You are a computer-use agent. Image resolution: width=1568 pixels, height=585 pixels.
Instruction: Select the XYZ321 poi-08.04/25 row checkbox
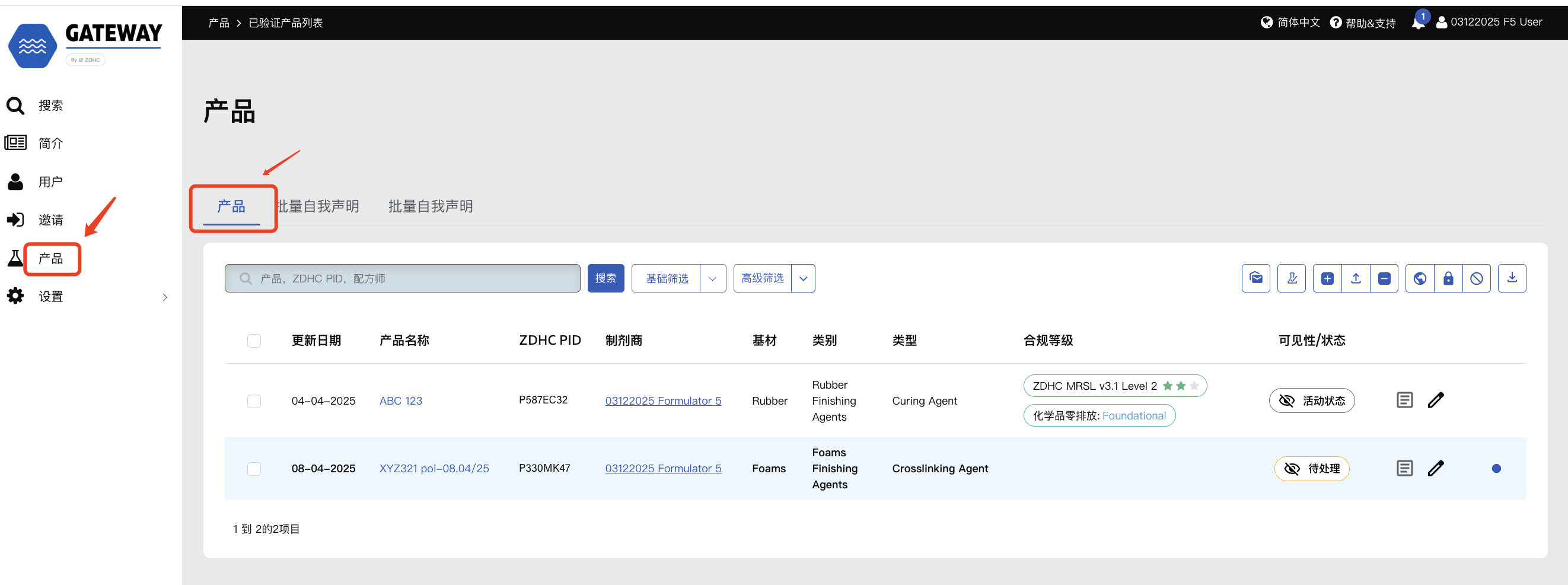click(254, 469)
